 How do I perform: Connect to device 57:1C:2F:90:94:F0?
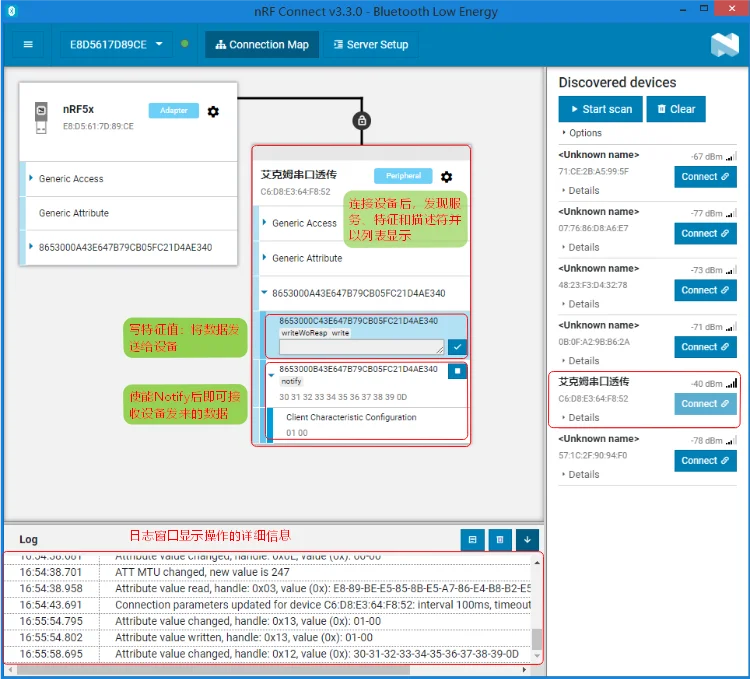coord(705,460)
